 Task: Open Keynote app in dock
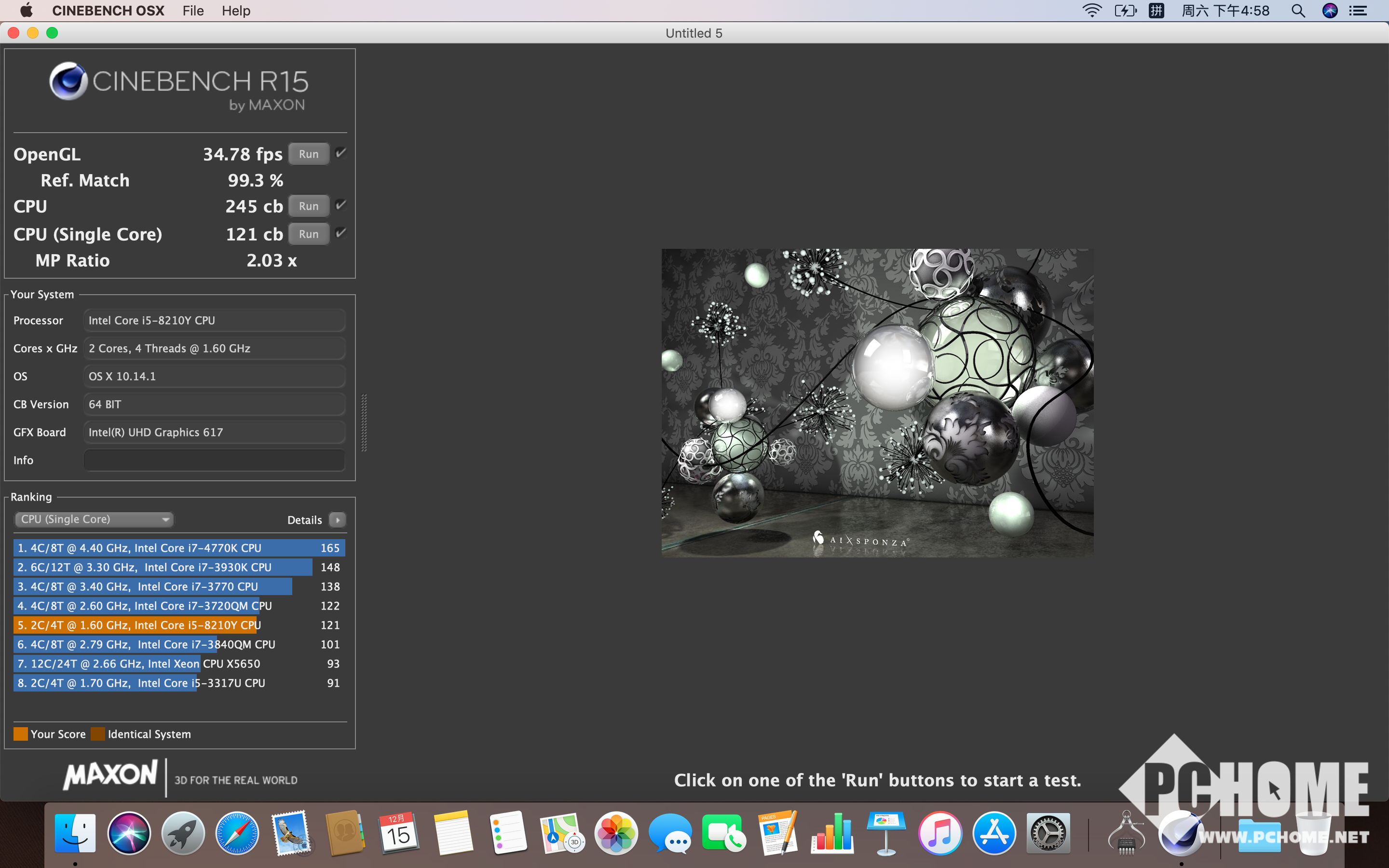pyautogui.click(x=886, y=833)
